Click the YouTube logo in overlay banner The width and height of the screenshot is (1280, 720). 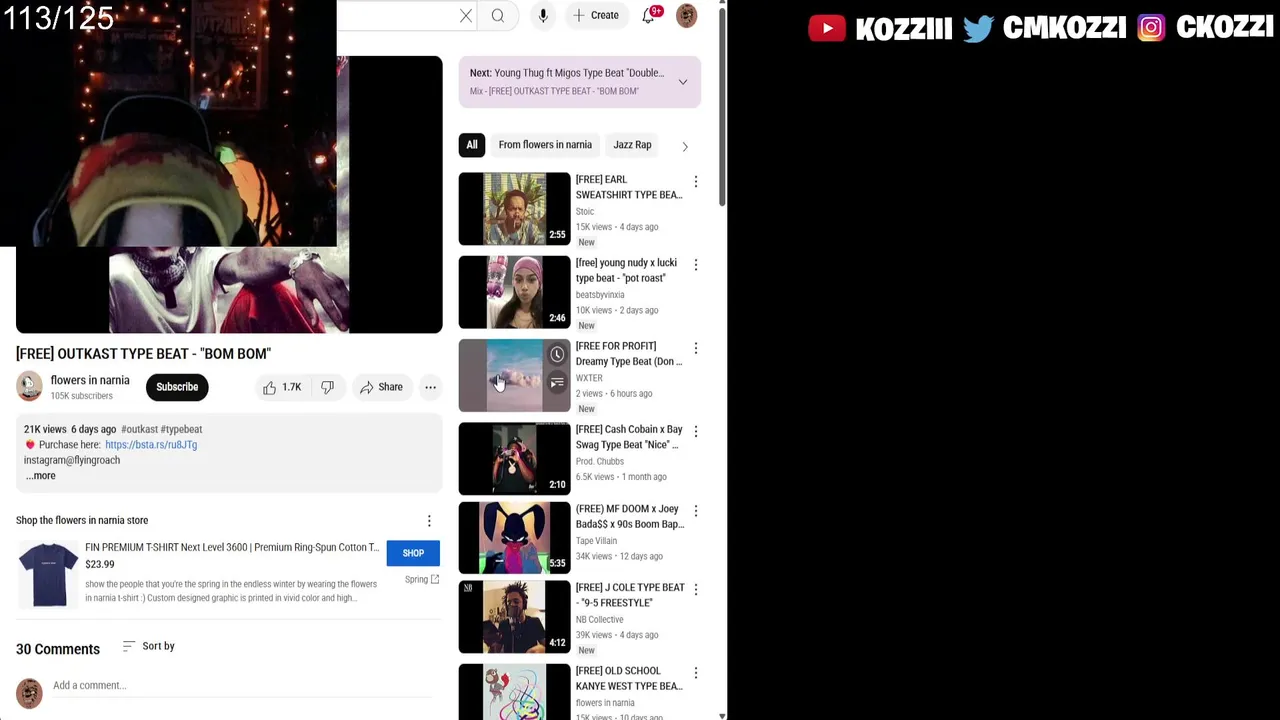tap(827, 28)
